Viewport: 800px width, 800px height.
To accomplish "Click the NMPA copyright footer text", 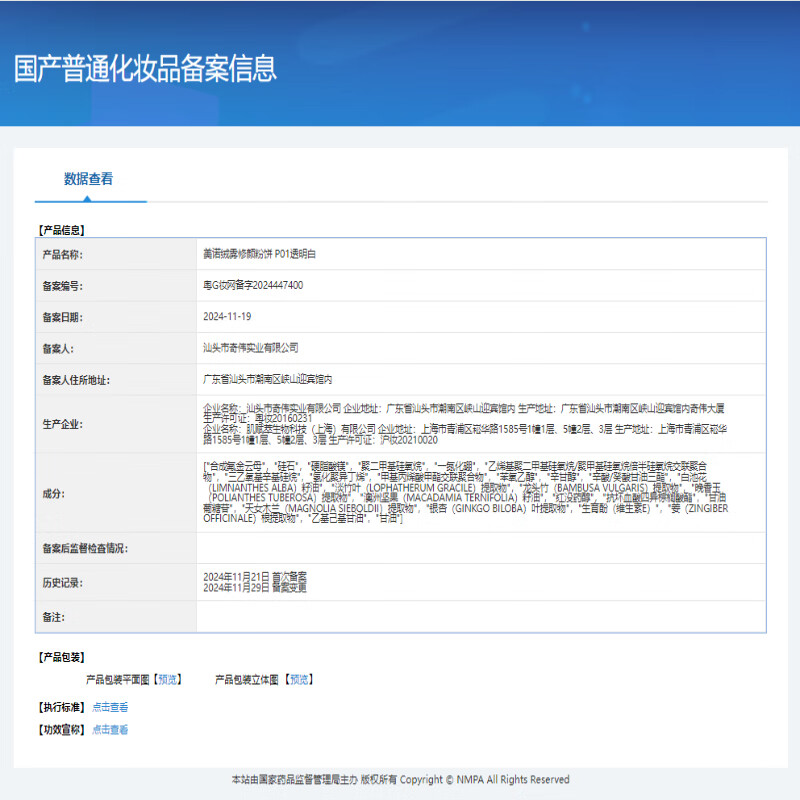I will (x=401, y=780).
